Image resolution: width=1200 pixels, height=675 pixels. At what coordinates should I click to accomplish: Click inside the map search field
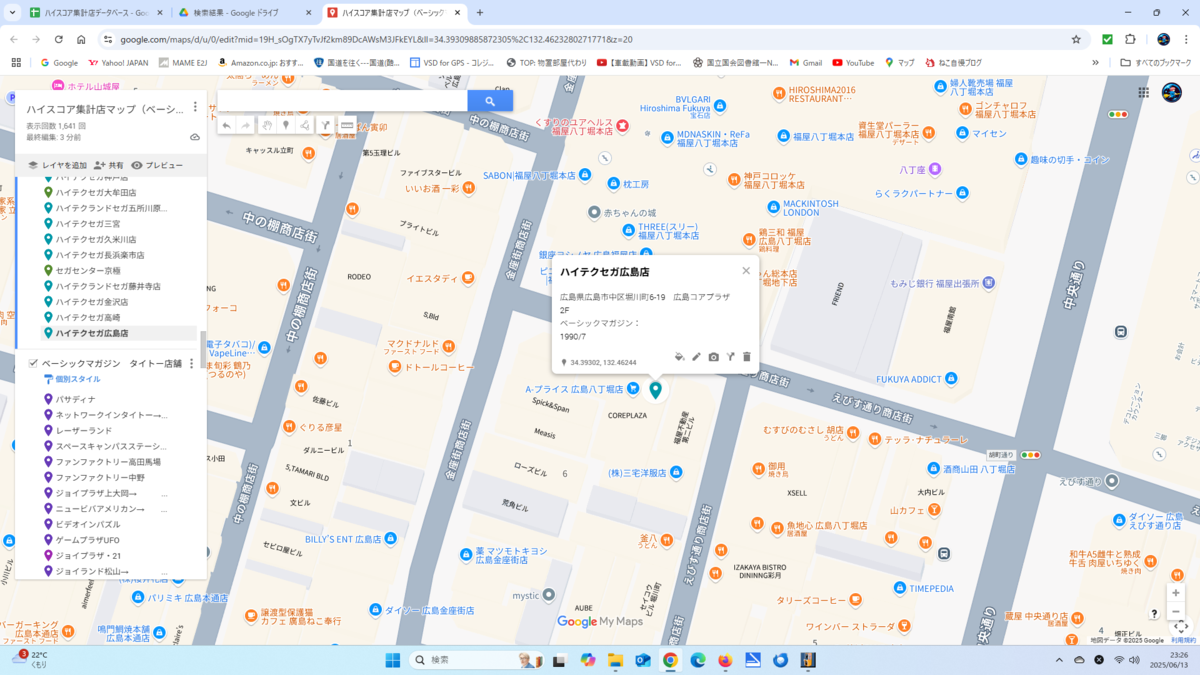342,101
